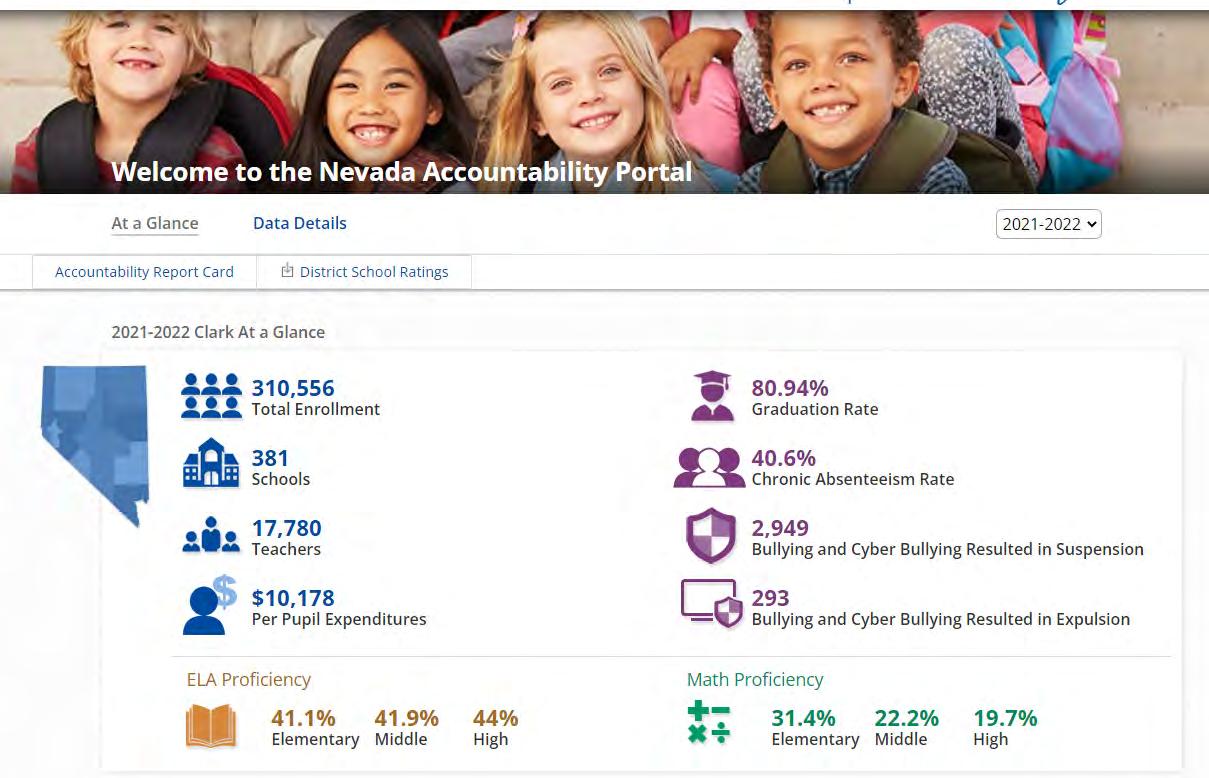1209x778 pixels.
Task: Click the Graduation Rate graduate icon
Action: coord(712,396)
